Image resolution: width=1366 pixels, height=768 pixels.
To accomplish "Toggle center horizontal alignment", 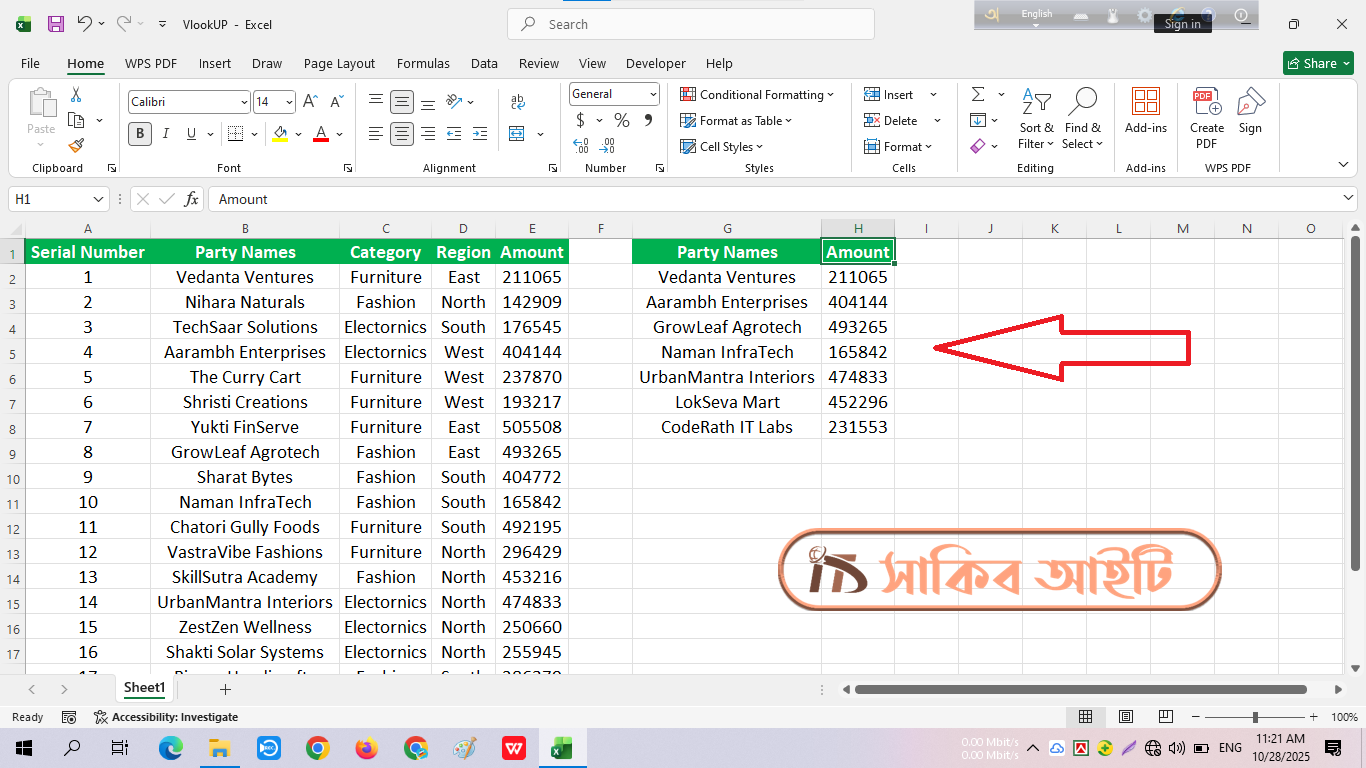I will 402,134.
